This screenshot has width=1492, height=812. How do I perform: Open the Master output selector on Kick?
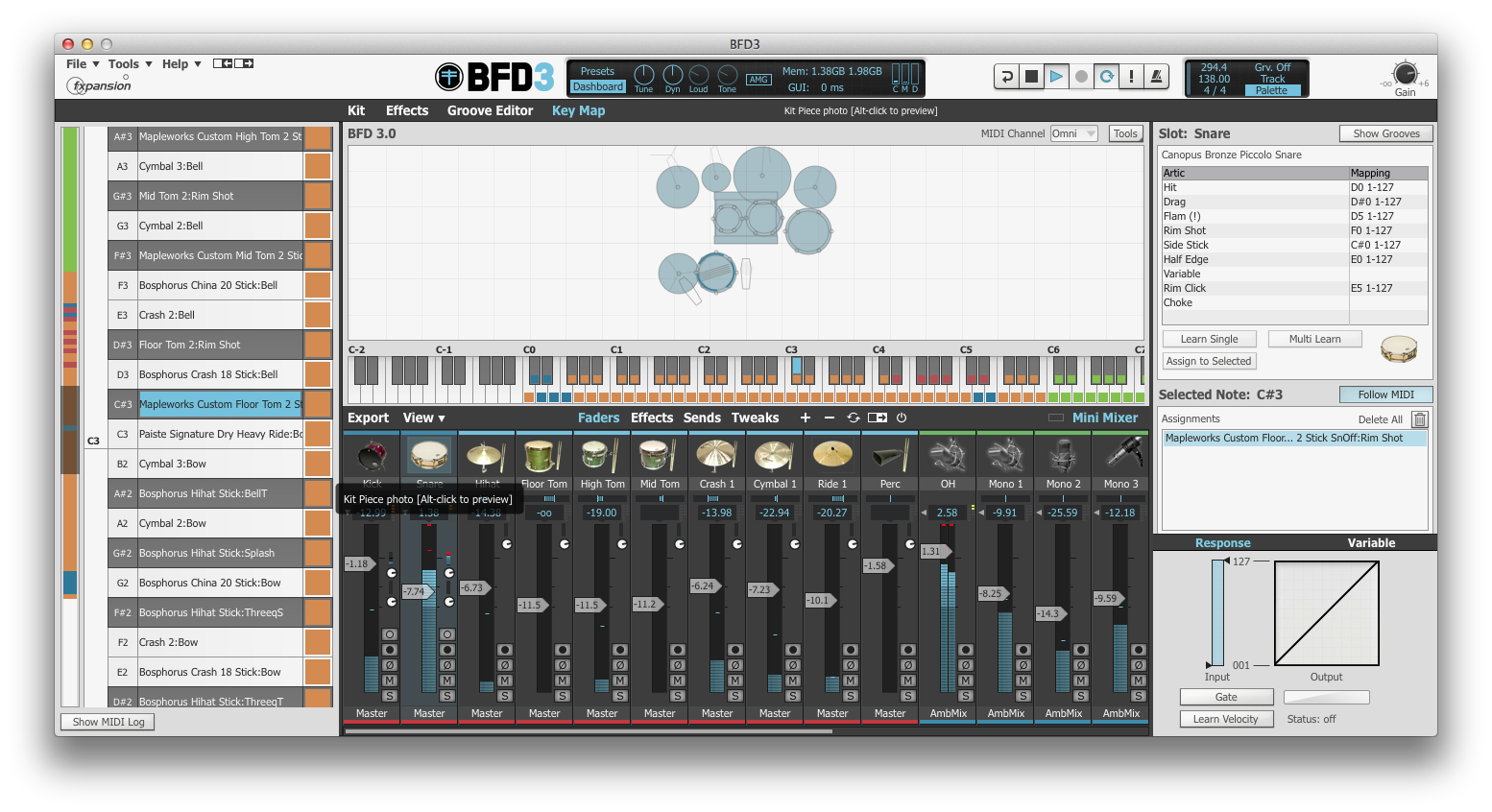coord(372,713)
